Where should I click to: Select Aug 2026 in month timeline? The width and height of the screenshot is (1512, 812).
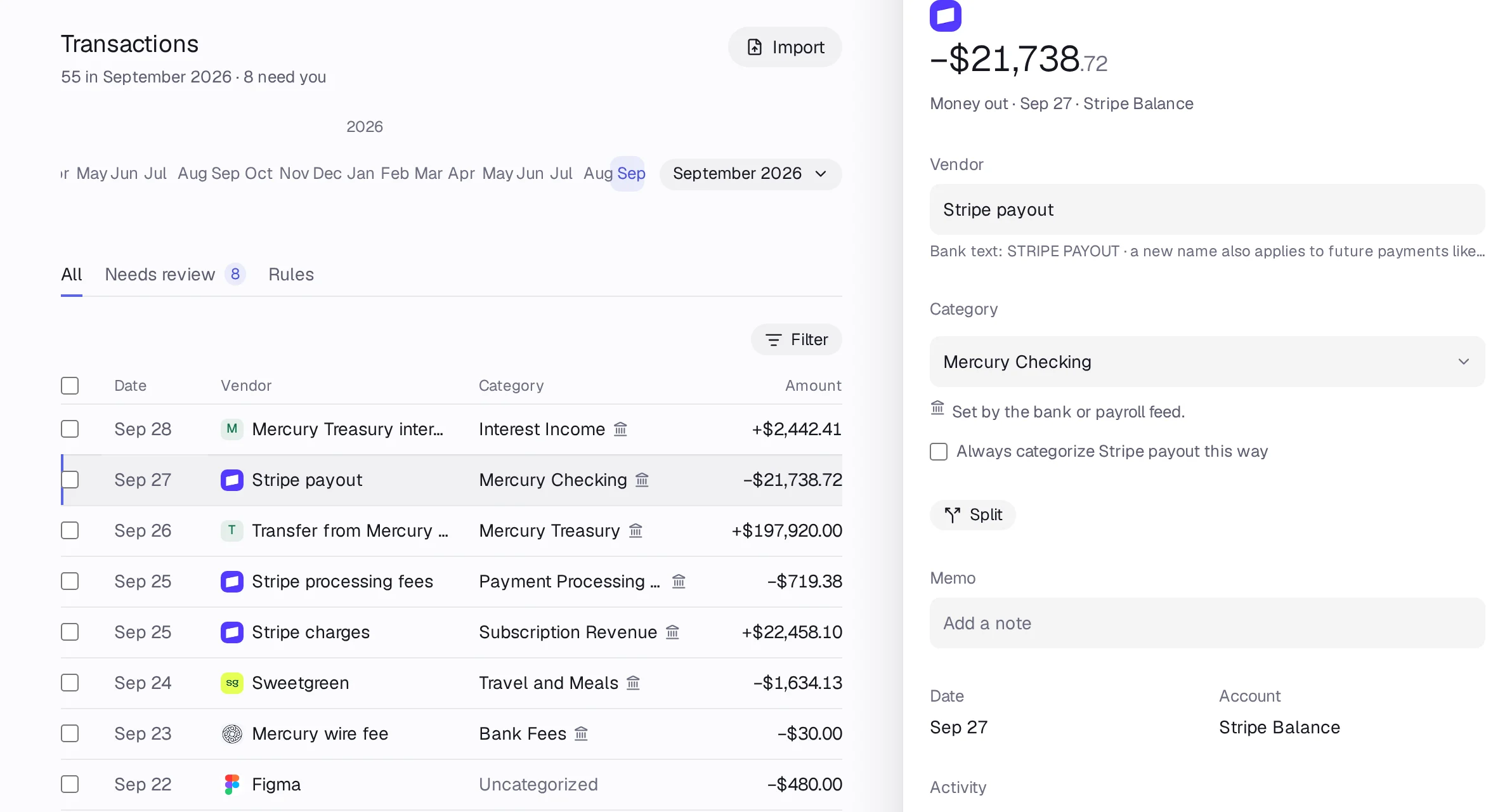pos(598,173)
